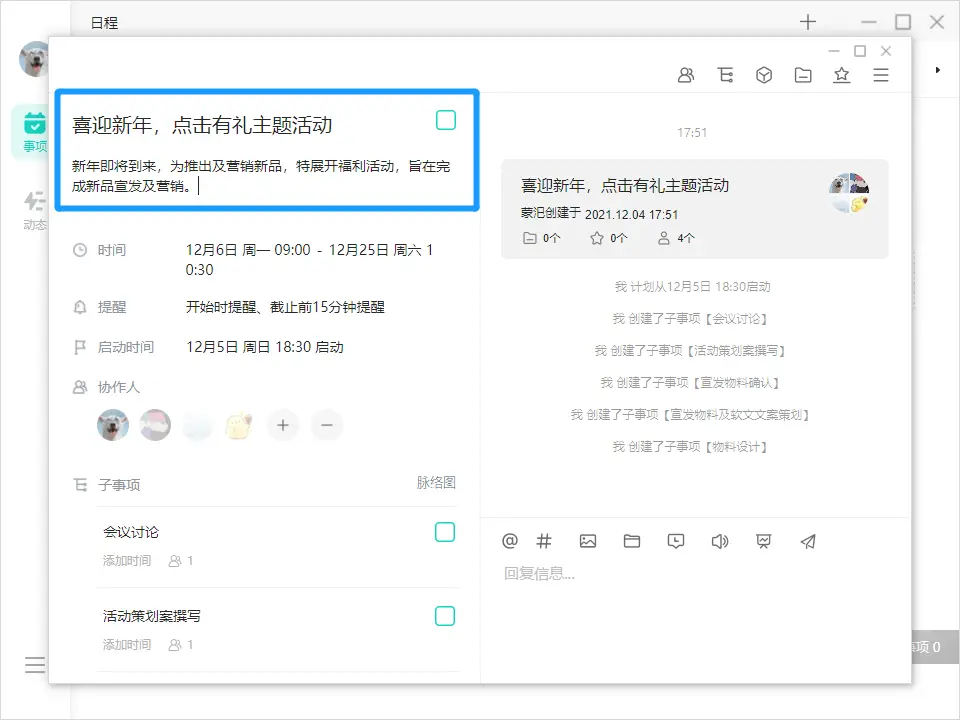This screenshot has height=720, width=960.
Task: Click log entry 计划从12月5日 18:30启动
Action: [x=692, y=287]
